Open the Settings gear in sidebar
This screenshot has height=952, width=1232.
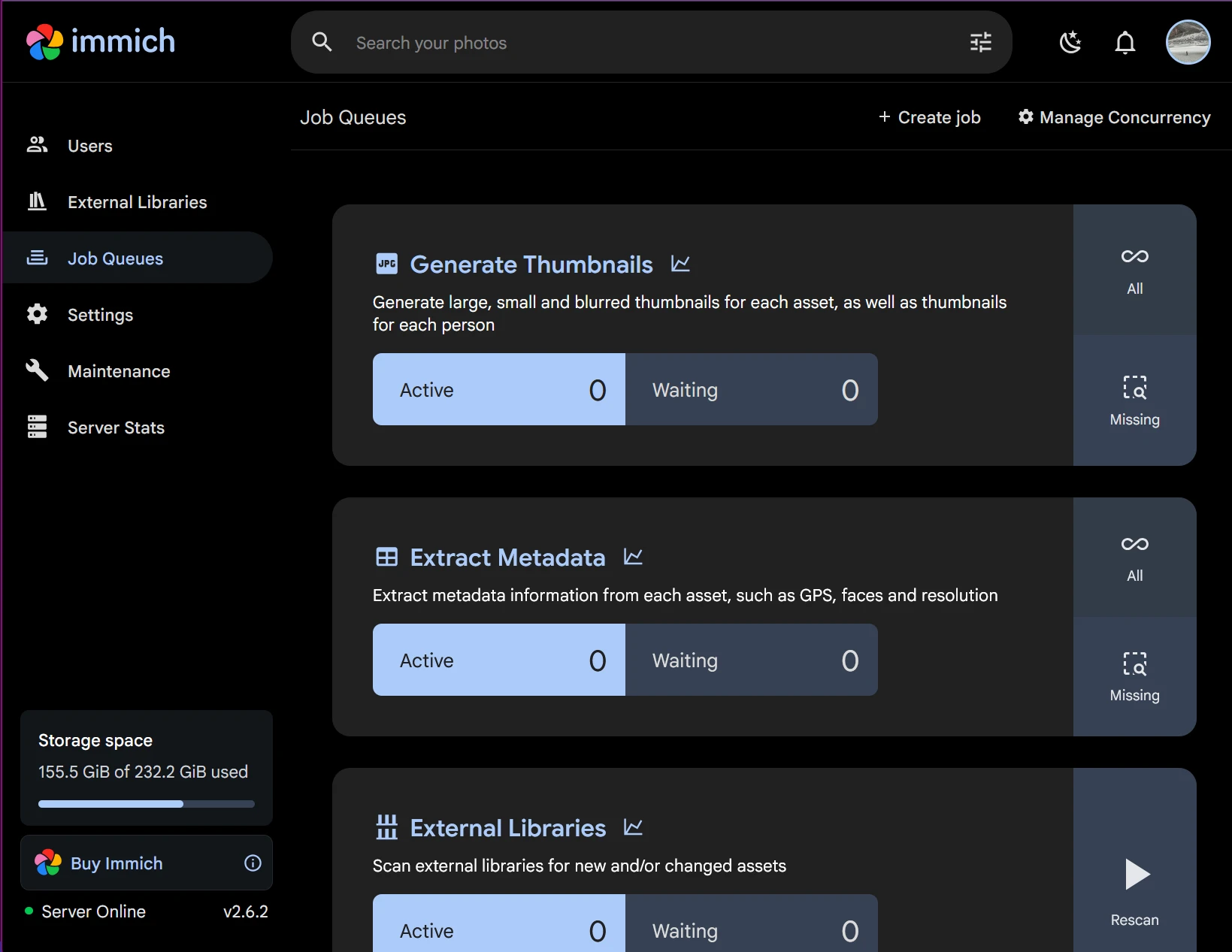pyautogui.click(x=38, y=315)
